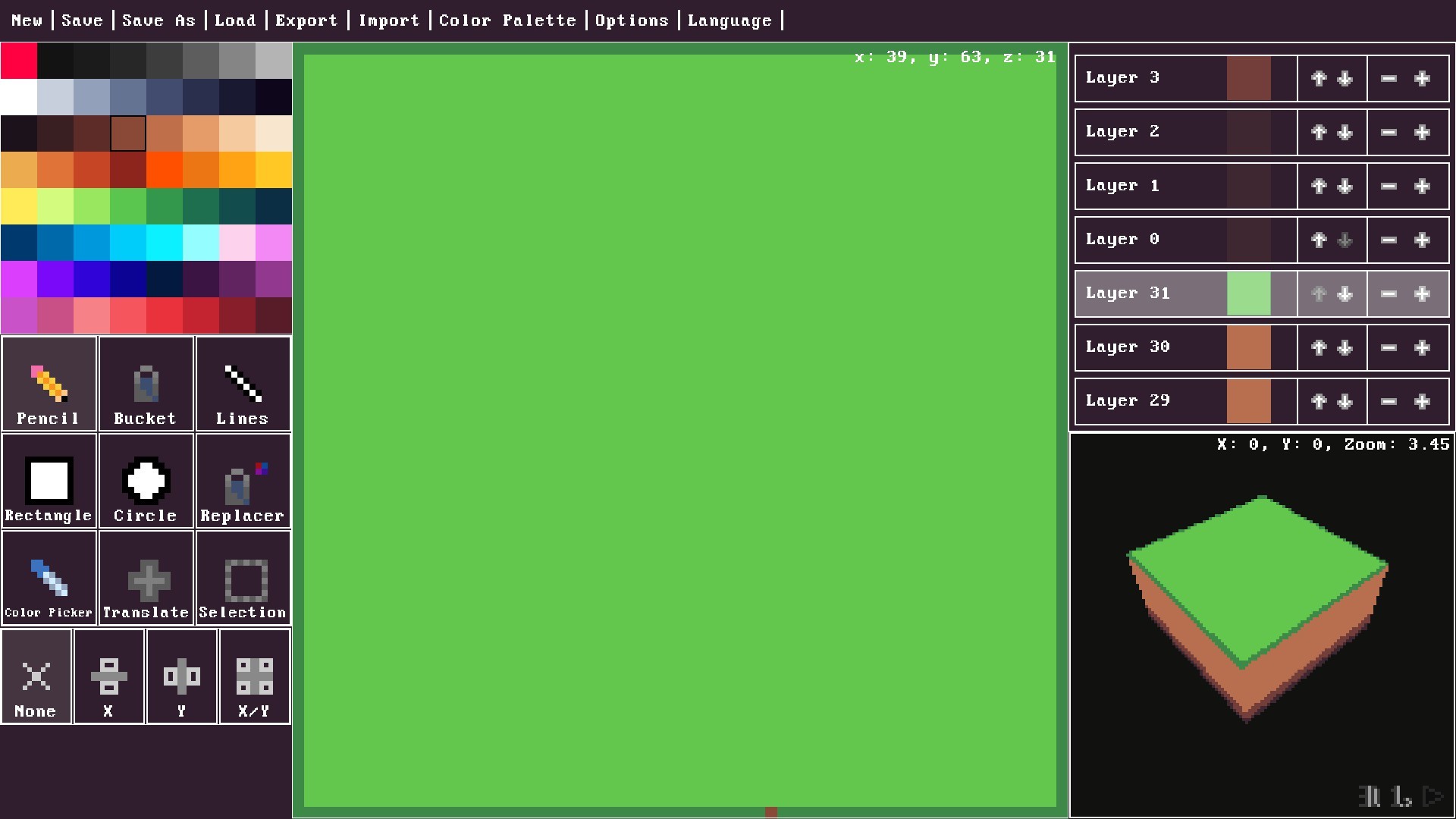Open the Export menu item

point(306,20)
